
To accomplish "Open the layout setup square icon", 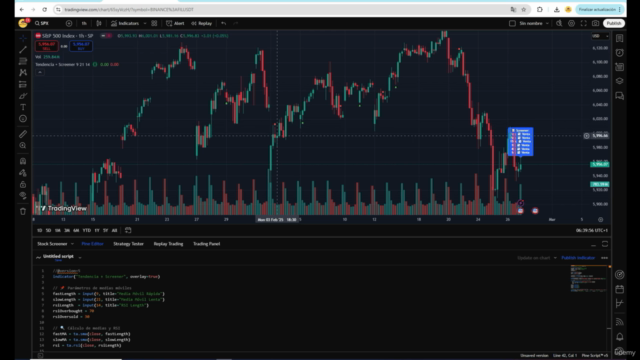I will tap(512, 23).
